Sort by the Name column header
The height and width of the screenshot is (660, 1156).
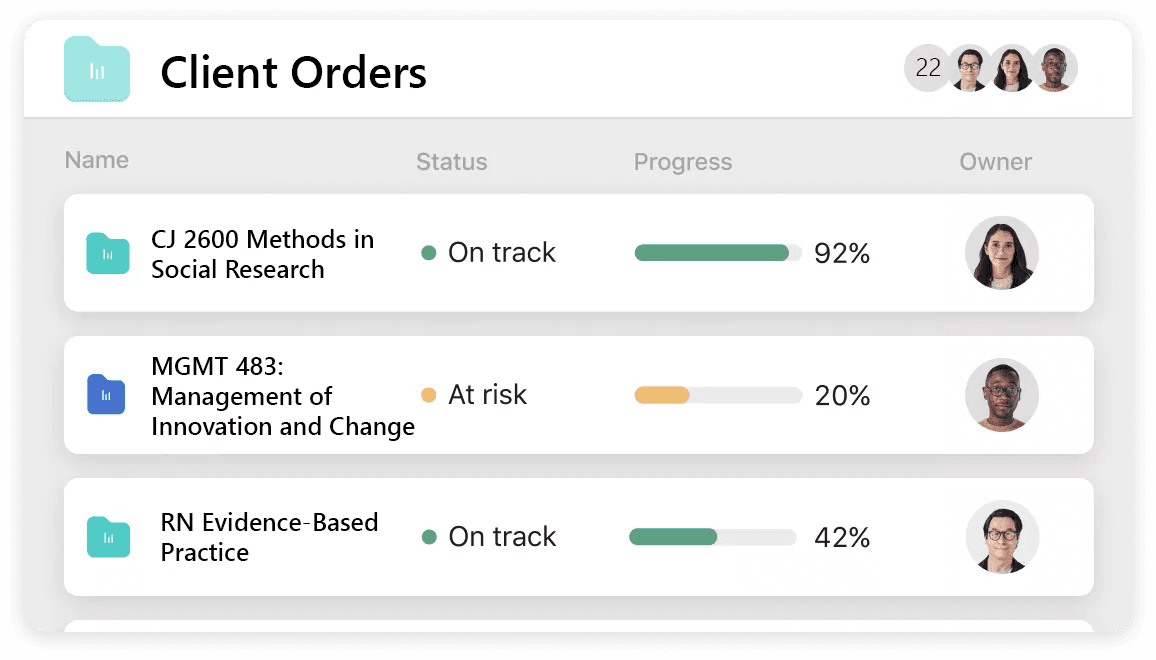pyautogui.click(x=96, y=160)
